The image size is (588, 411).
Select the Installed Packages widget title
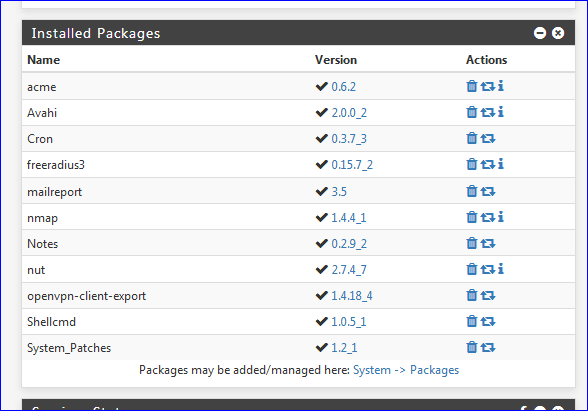[96, 33]
